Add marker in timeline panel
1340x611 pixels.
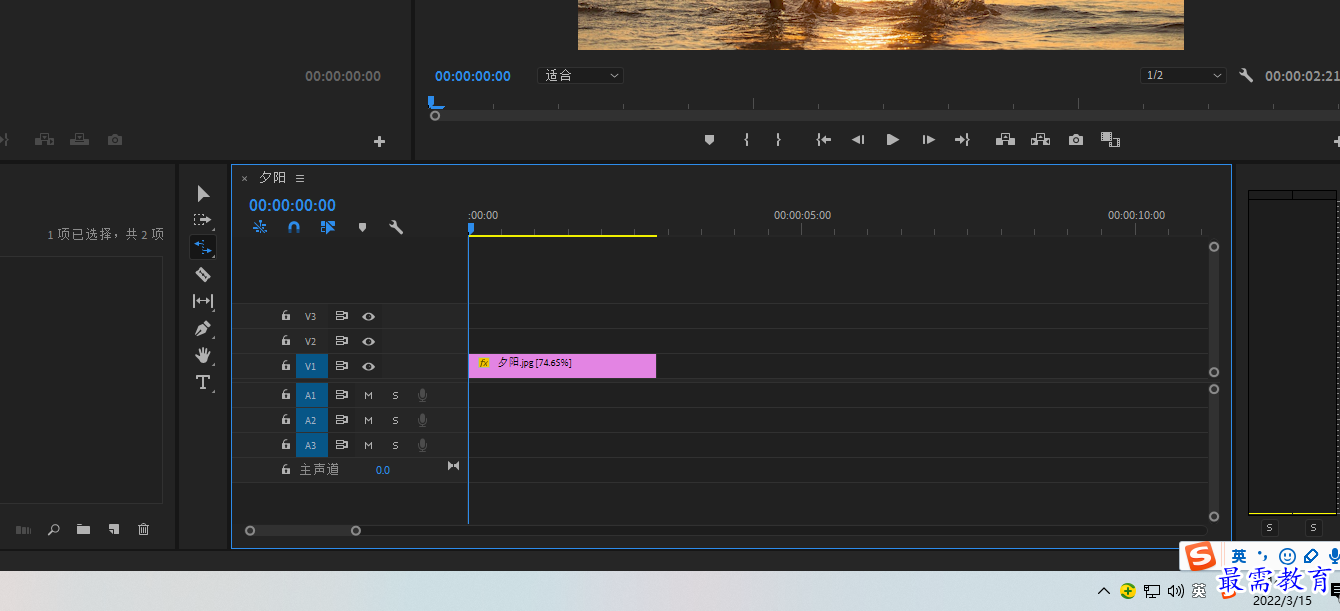point(362,227)
